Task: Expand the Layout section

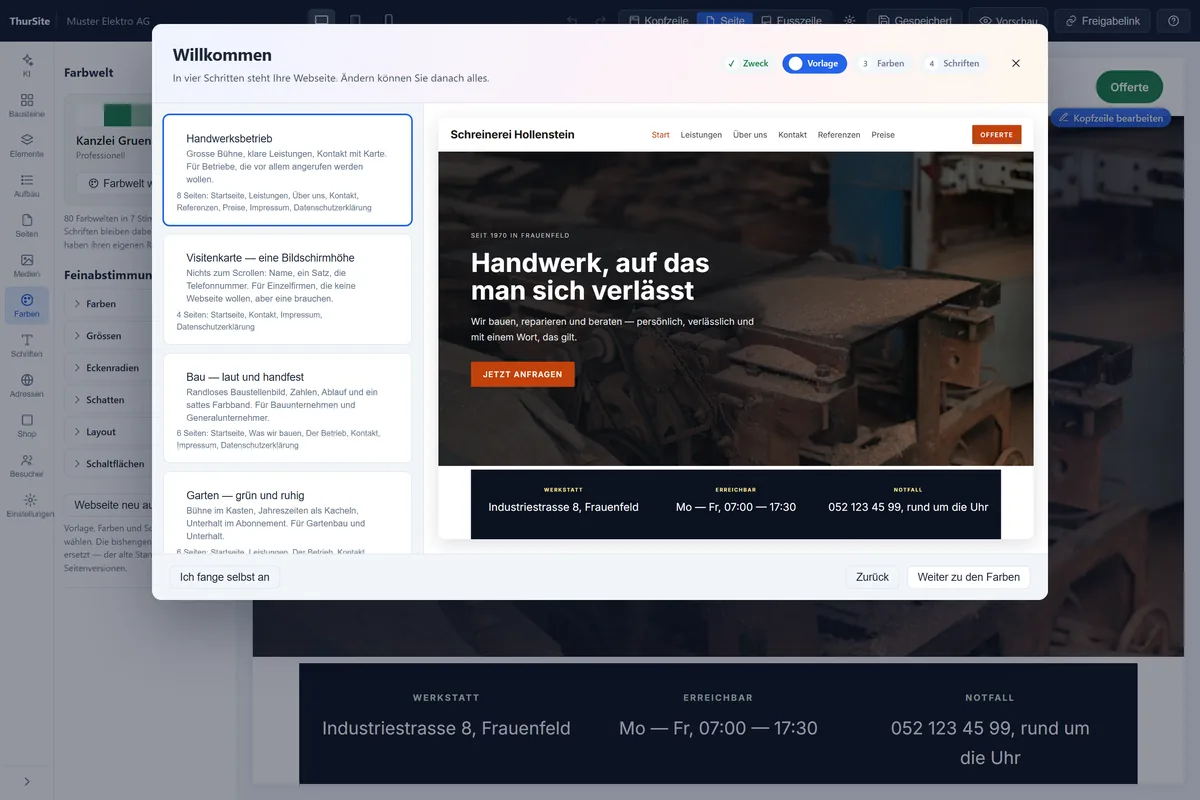Action: (x=108, y=431)
